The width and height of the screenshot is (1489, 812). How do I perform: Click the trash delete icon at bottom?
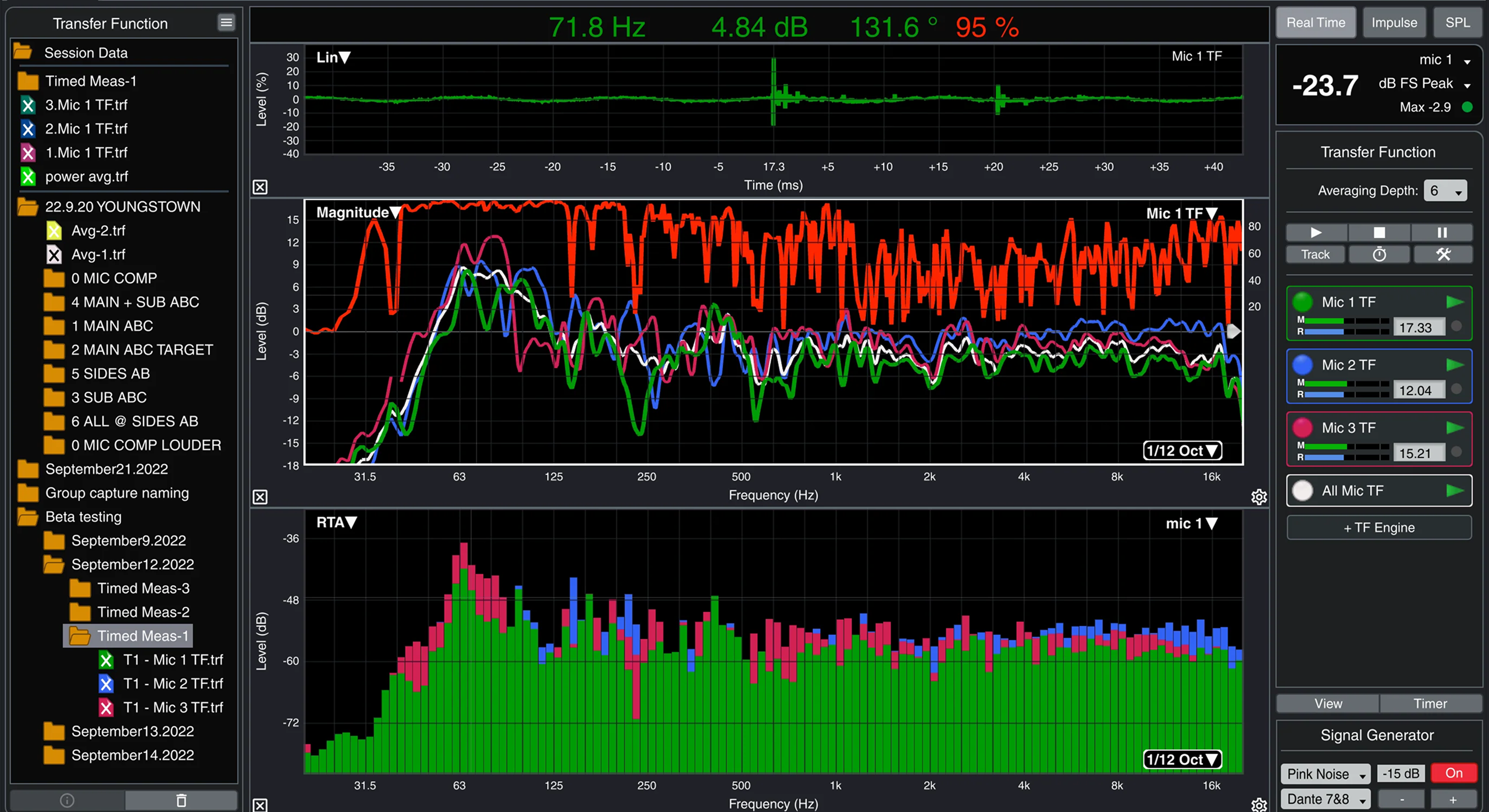pyautogui.click(x=181, y=800)
